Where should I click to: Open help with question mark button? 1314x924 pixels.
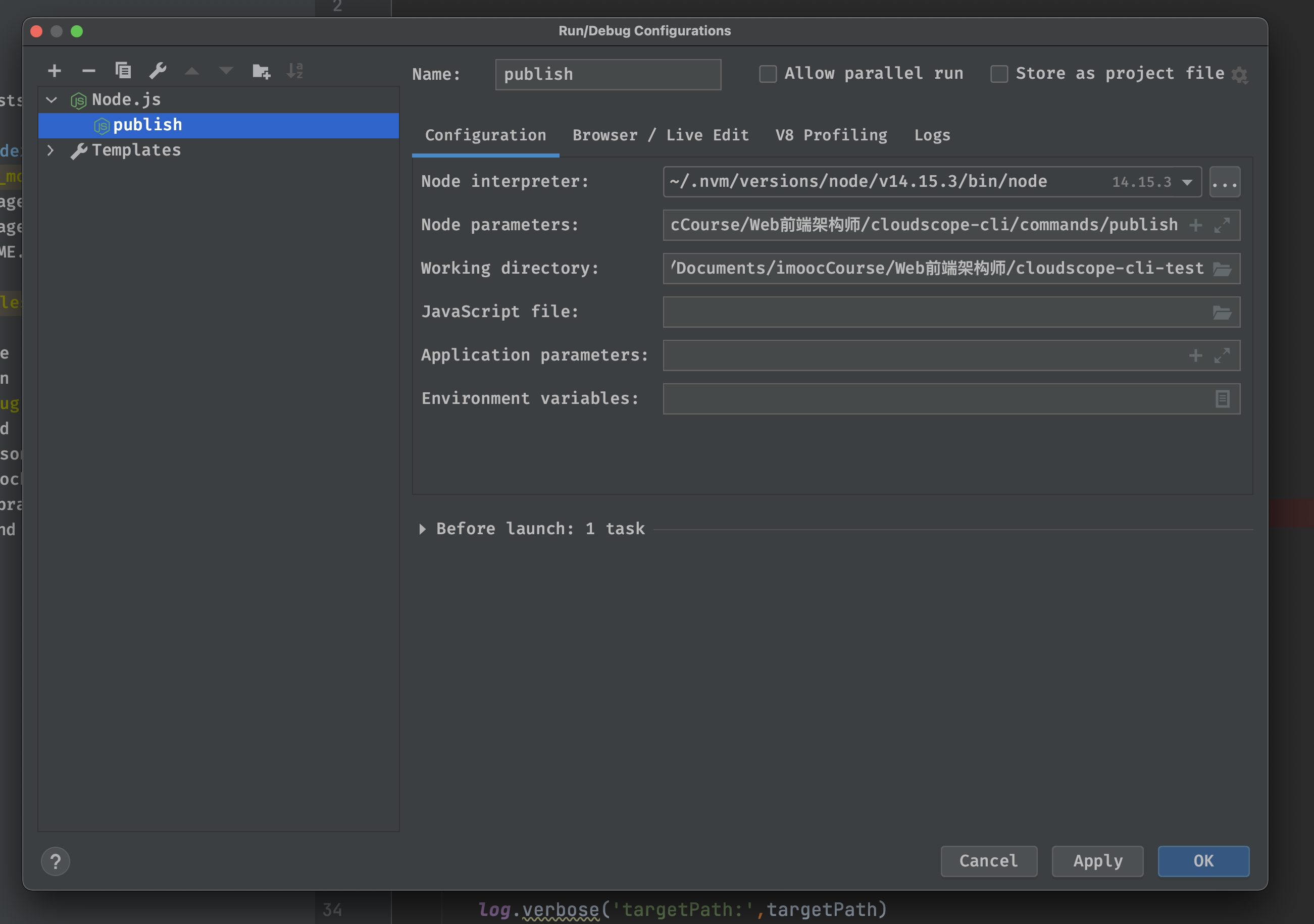tap(56, 861)
